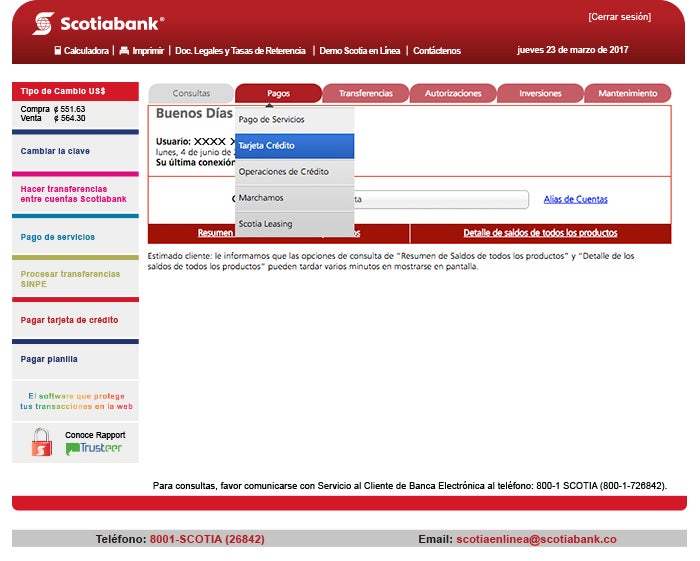Click Detalle de saldos de todos los productos
This screenshot has height=561, width=700.
[x=540, y=233]
